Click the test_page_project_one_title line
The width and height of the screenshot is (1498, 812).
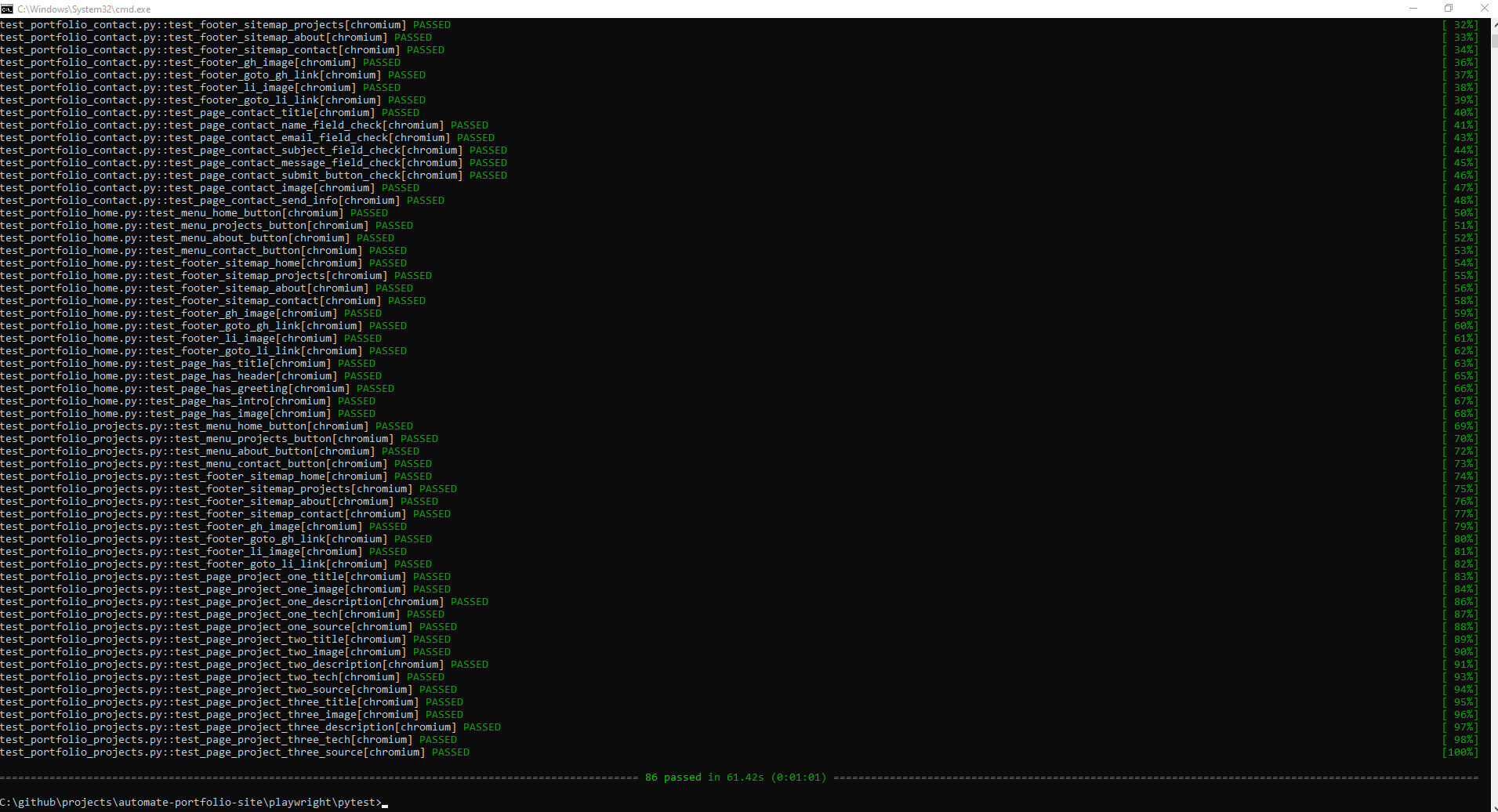pyautogui.click(x=225, y=577)
